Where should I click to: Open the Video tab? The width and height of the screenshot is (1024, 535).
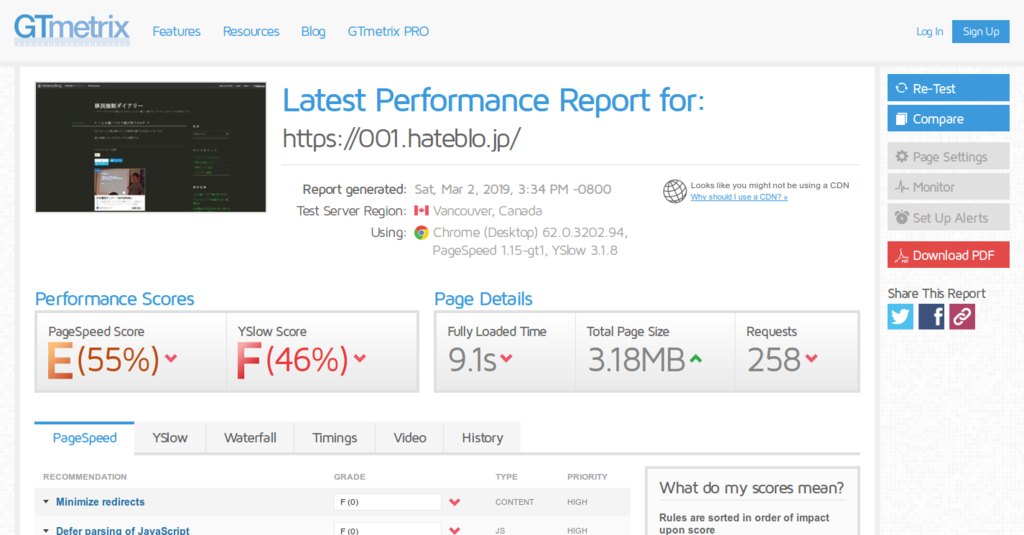pyautogui.click(x=409, y=438)
